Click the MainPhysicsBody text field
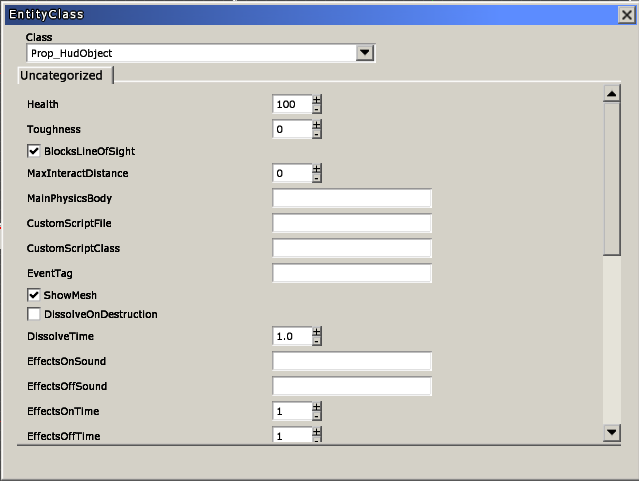This screenshot has height=481, width=639. [351, 198]
